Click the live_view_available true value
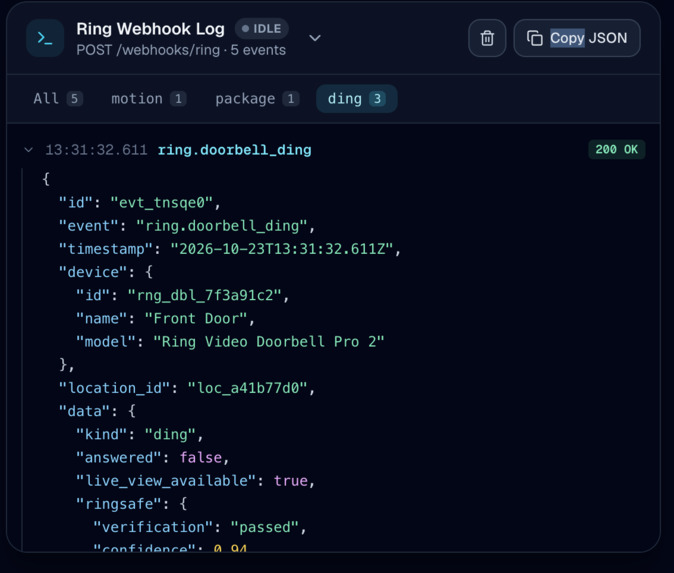 pos(291,481)
